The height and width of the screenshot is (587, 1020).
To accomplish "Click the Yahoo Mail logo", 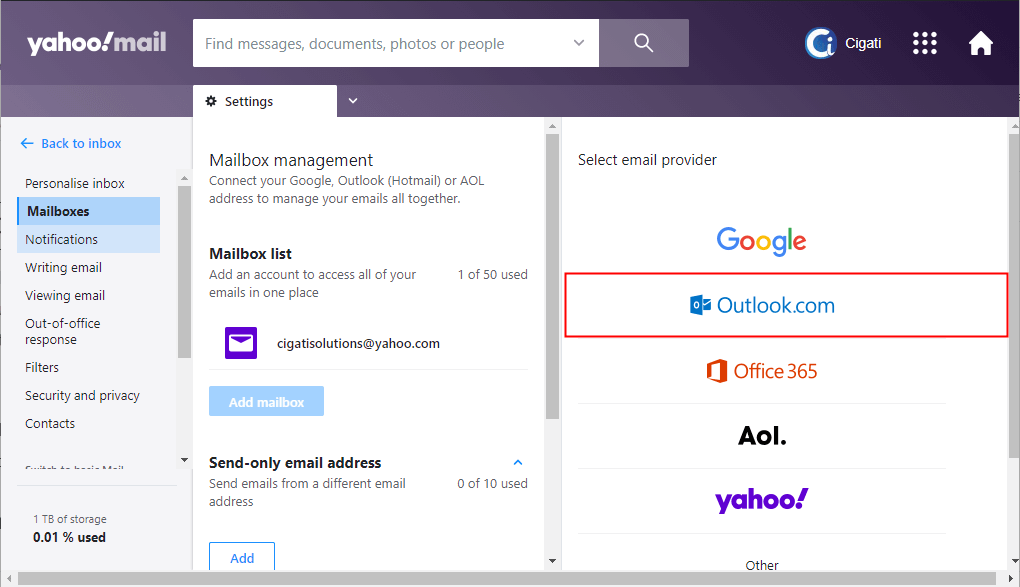I will pyautogui.click(x=96, y=43).
